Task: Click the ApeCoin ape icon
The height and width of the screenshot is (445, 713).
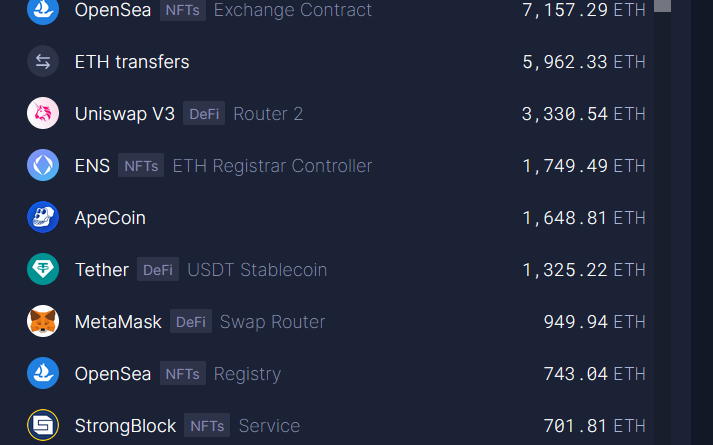Action: [43, 218]
